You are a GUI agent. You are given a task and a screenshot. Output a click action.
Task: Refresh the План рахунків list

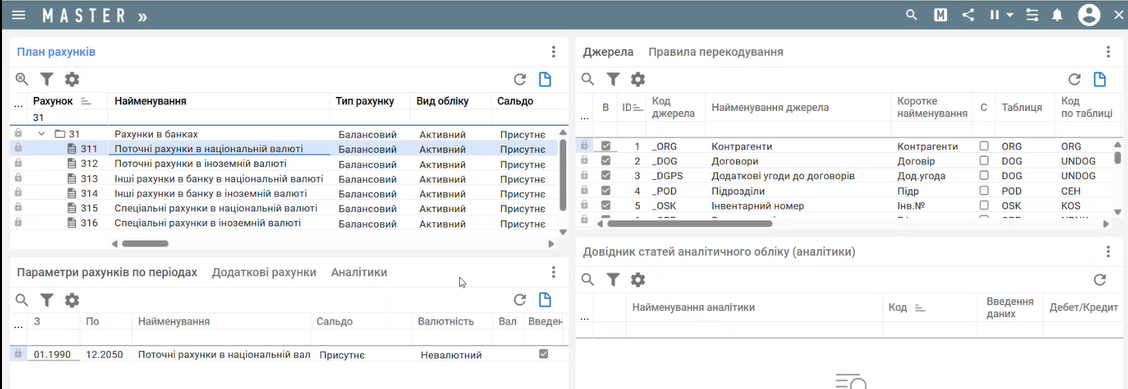[x=519, y=79]
